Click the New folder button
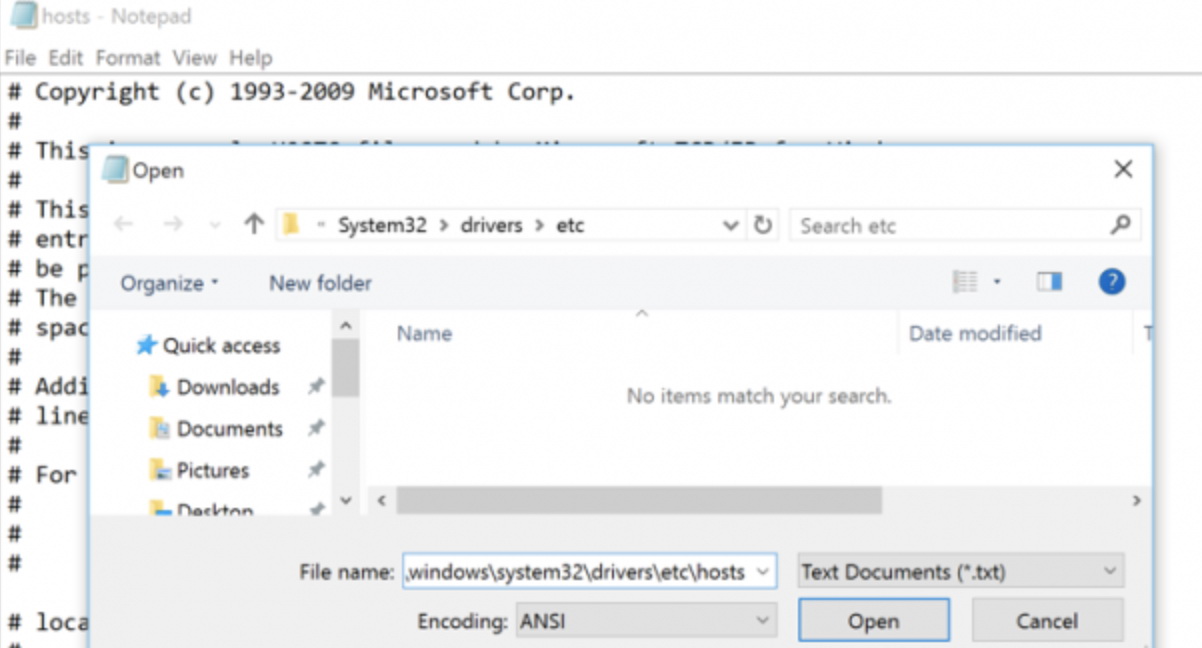Image resolution: width=1202 pixels, height=648 pixels. (x=320, y=283)
